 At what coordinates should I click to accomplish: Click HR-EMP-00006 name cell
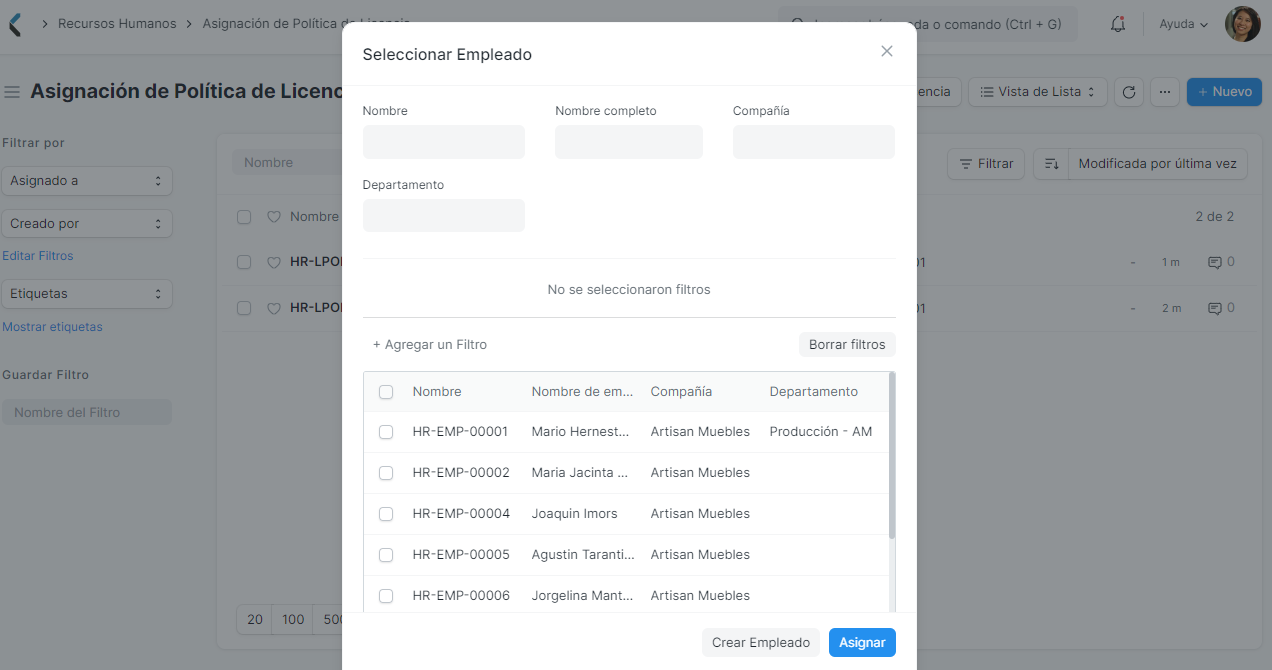[461, 596]
